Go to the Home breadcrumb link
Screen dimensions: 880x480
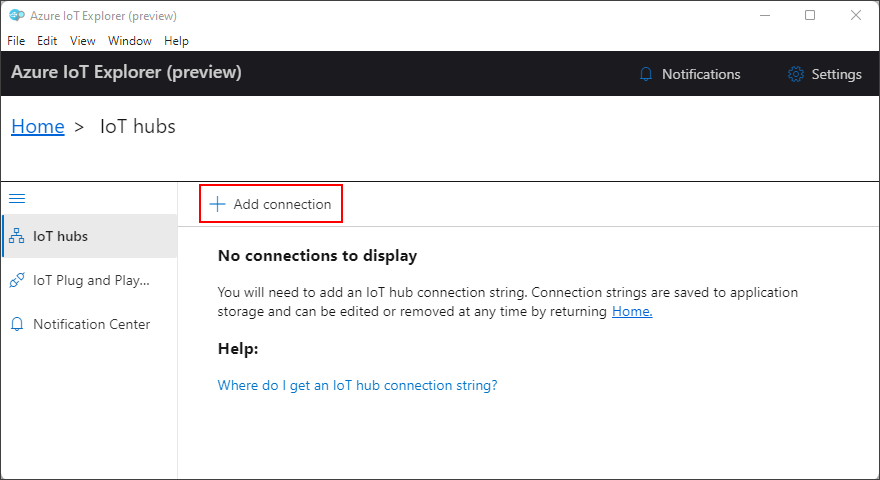38,127
